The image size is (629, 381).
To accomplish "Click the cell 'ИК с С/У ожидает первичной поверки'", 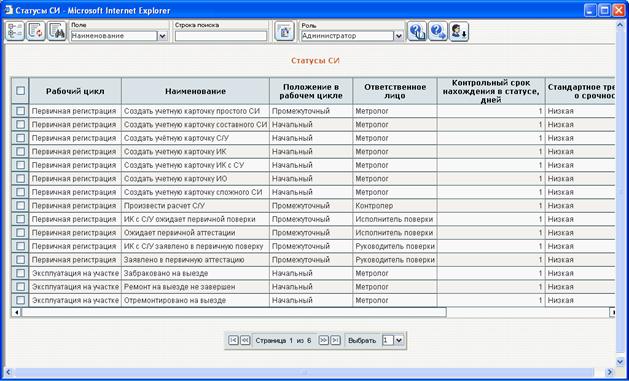I will pyautogui.click(x=195, y=219).
